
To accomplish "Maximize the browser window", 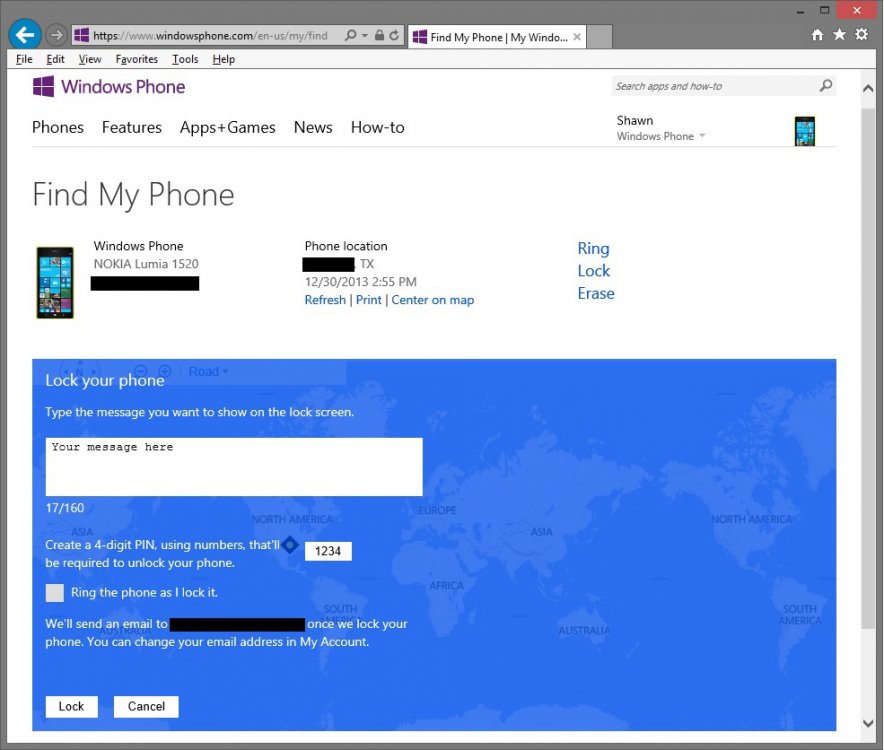I will (824, 10).
